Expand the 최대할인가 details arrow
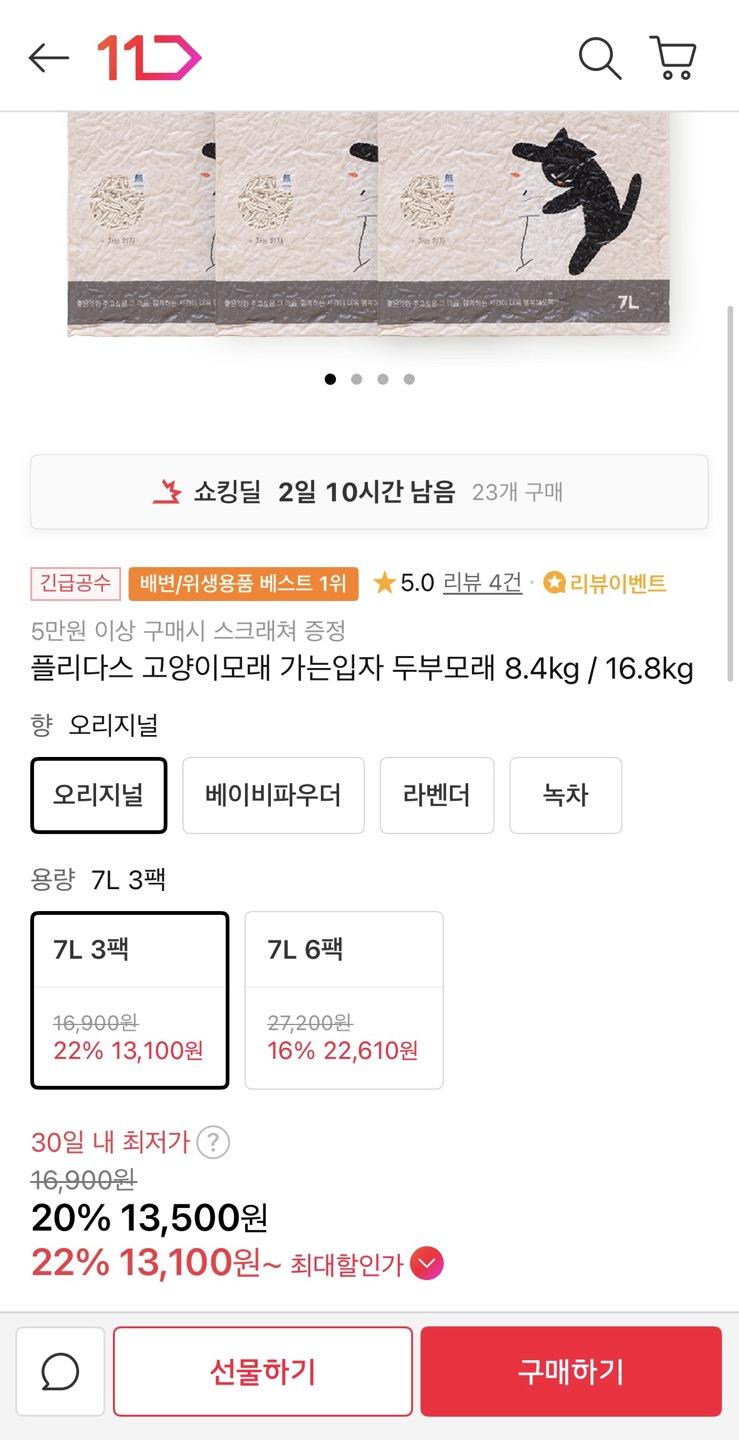Viewport: 739px width, 1440px height. (x=427, y=1264)
